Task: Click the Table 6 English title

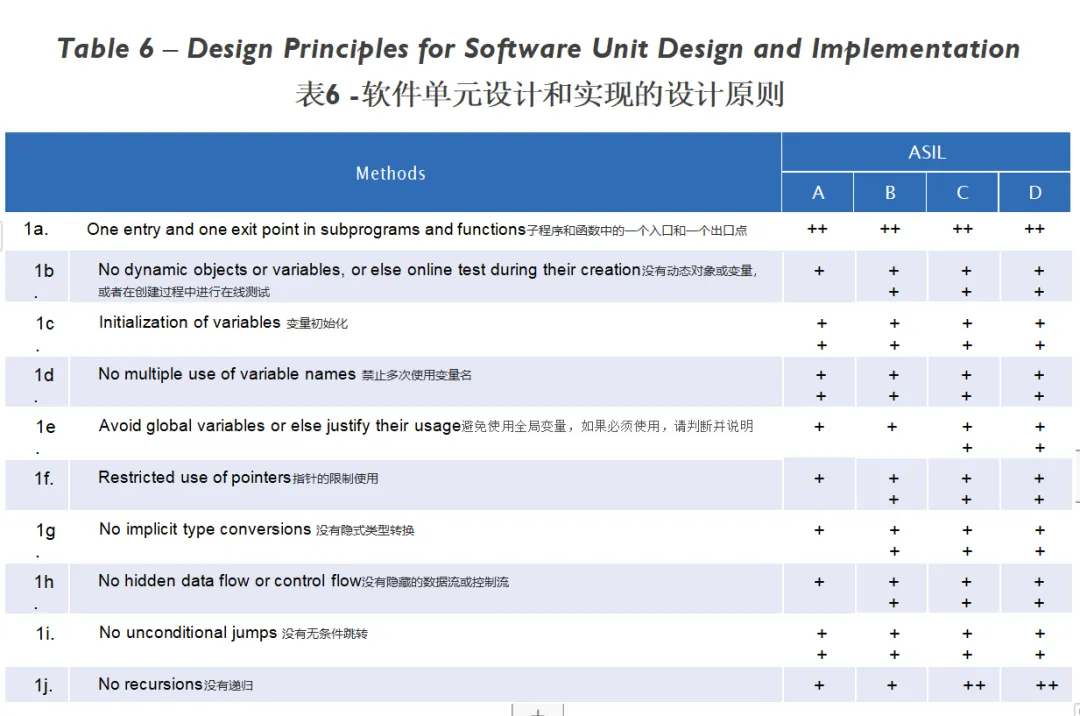Action: (x=539, y=49)
